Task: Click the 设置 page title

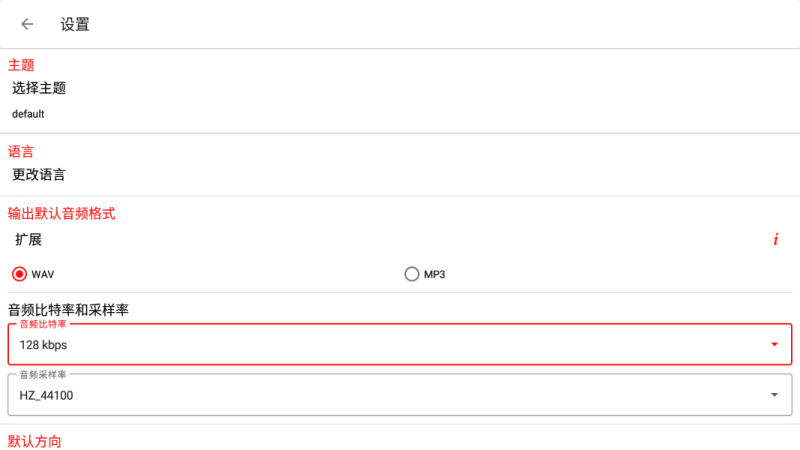Action: [x=75, y=24]
